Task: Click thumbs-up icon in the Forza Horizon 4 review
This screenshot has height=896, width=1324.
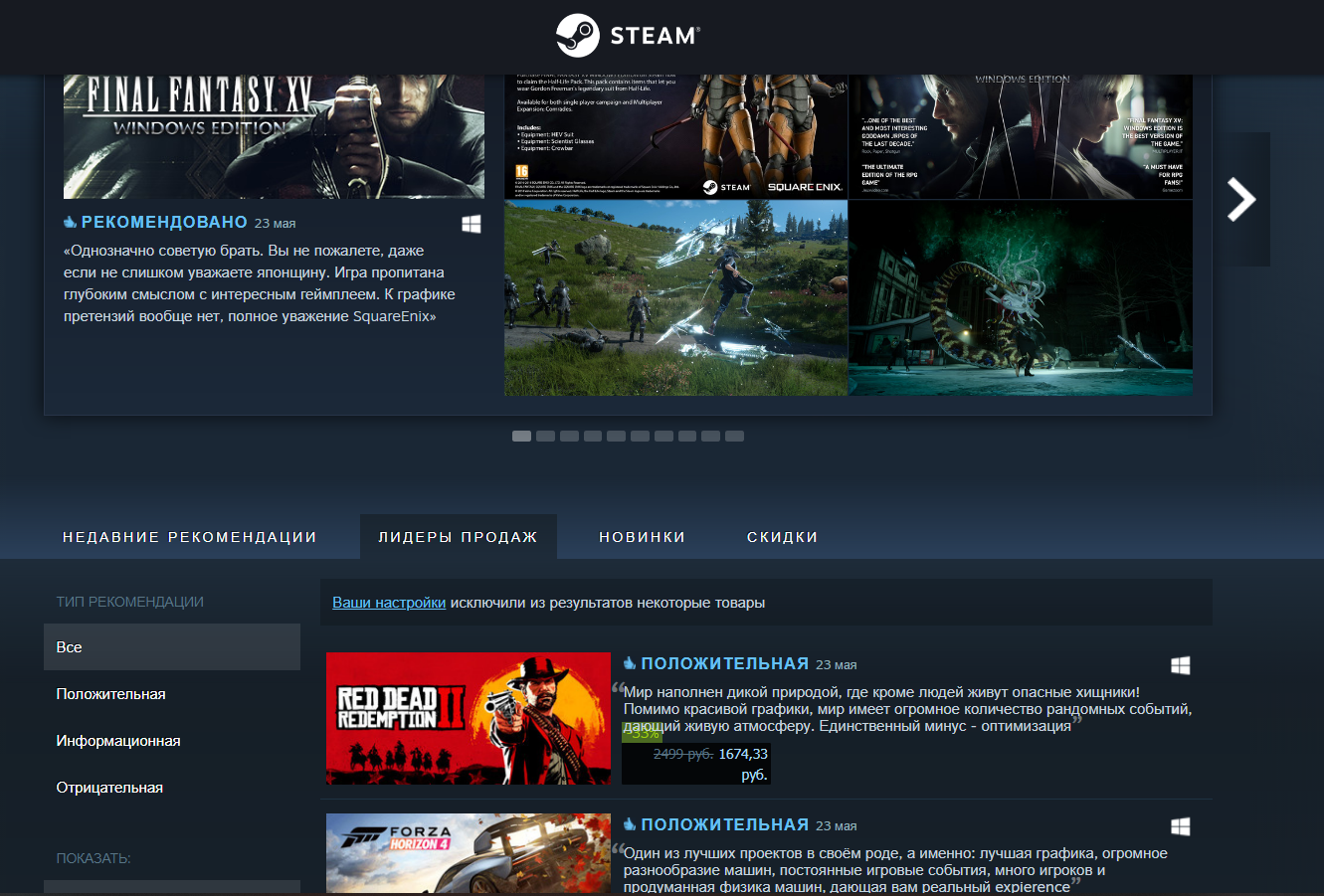Action: pyautogui.click(x=630, y=824)
